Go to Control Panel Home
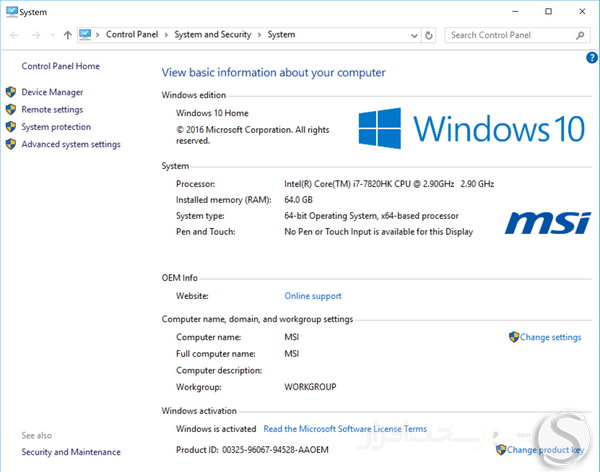This screenshot has height=472, width=600. pyautogui.click(x=60, y=66)
